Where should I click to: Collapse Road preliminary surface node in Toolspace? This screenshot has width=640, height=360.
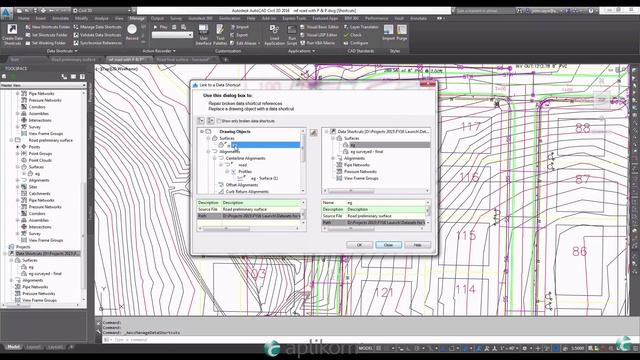click(x=11, y=140)
